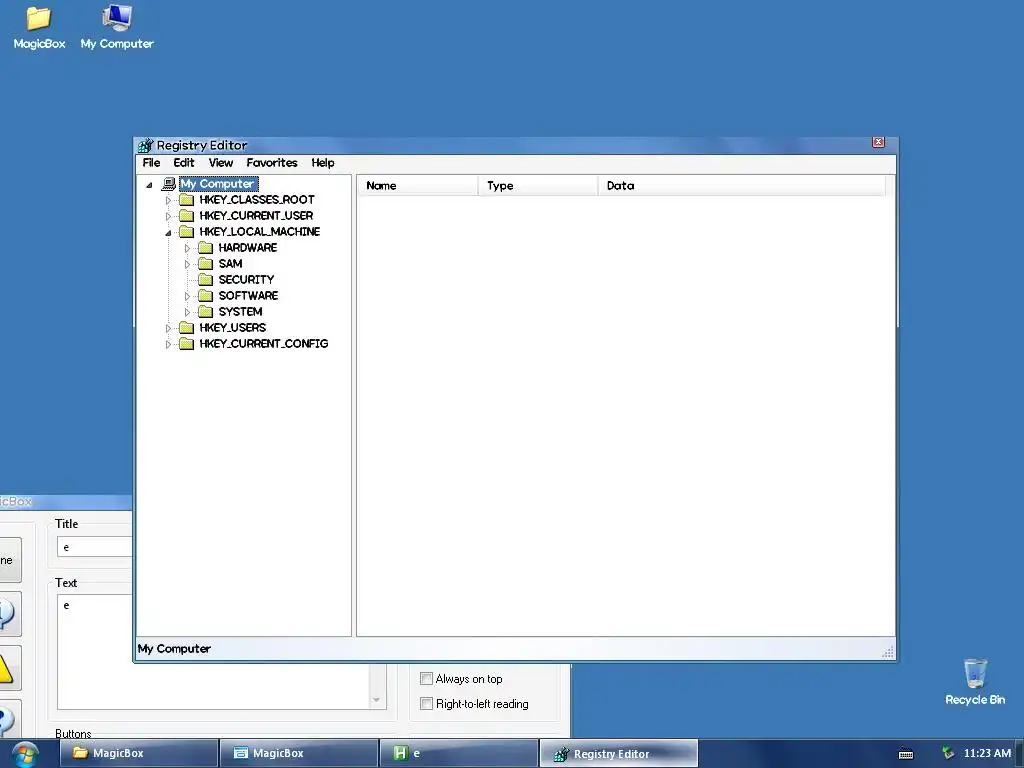Click the Type column header
The width and height of the screenshot is (1024, 768).
(x=538, y=185)
